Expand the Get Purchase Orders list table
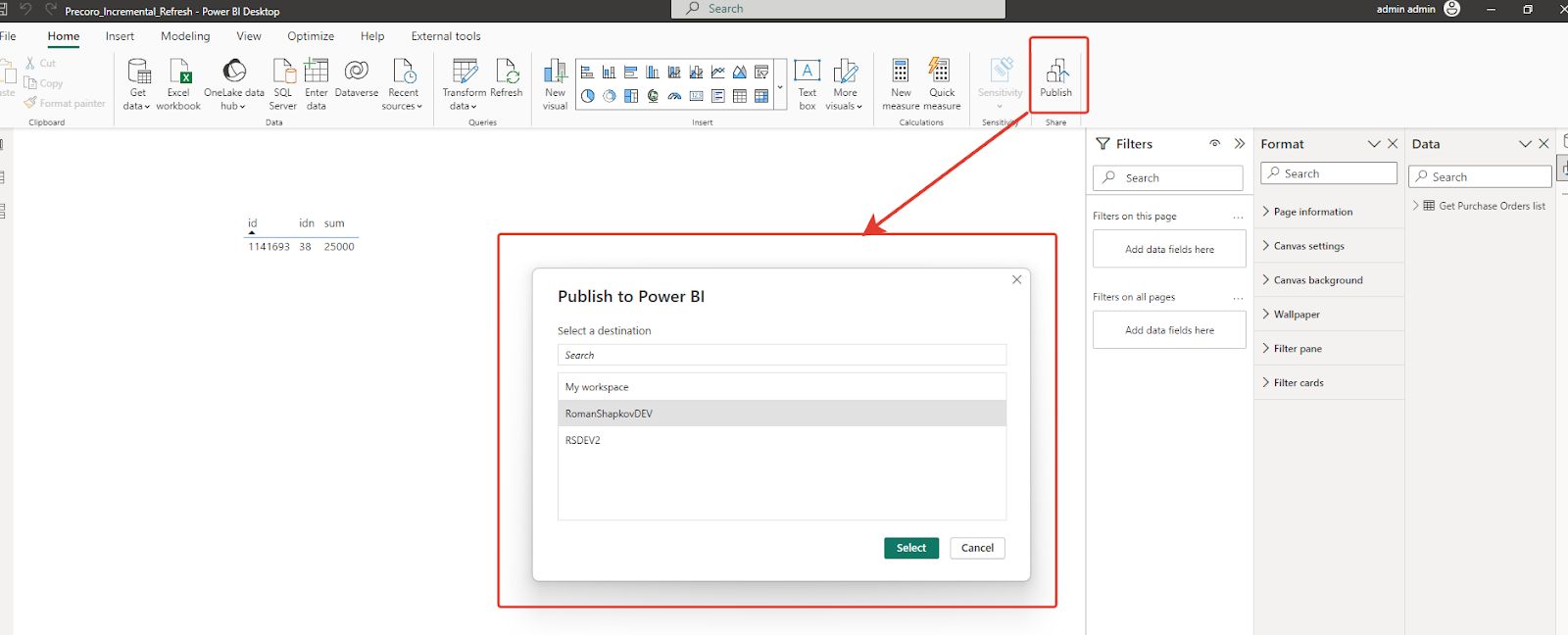 [1416, 206]
